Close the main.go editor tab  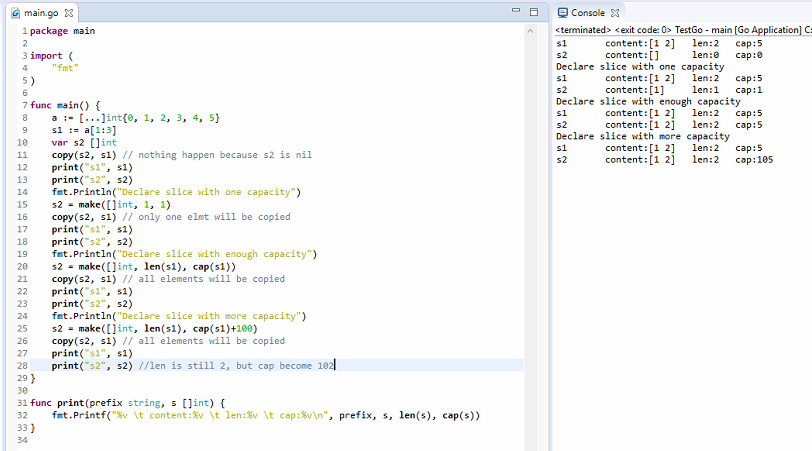tap(69, 12)
